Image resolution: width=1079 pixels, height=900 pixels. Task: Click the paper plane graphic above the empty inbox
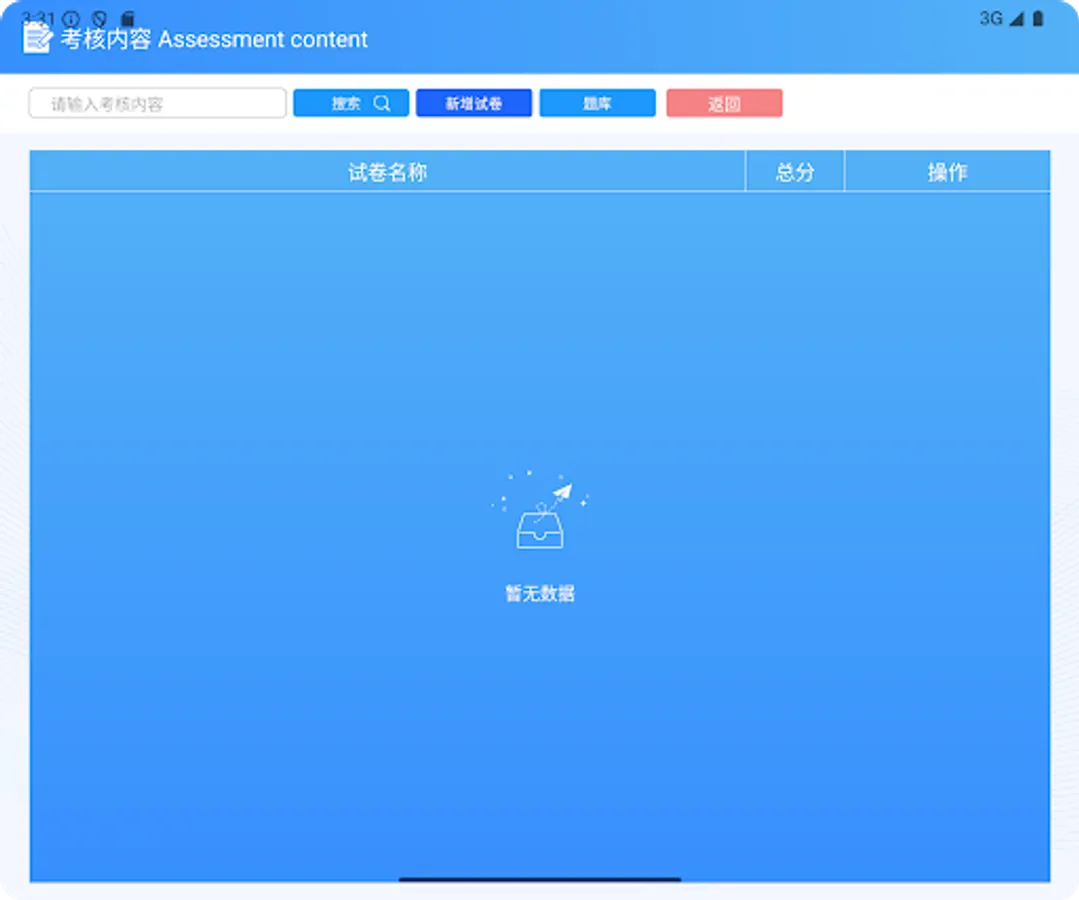point(561,491)
